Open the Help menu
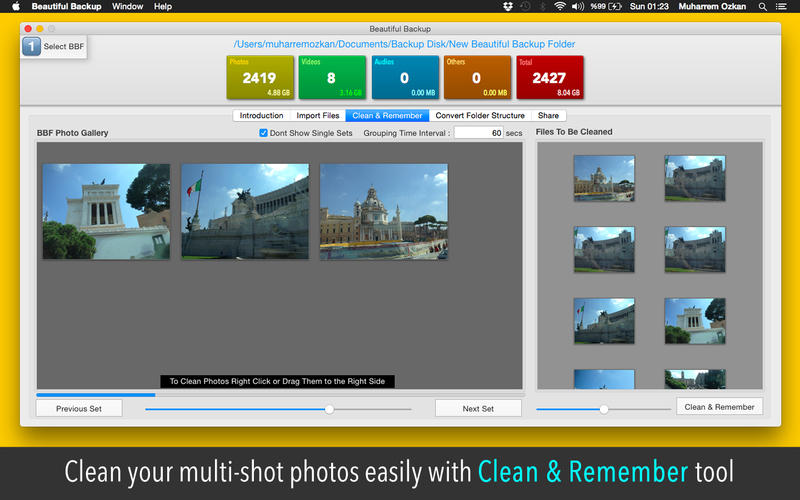 click(163, 6)
